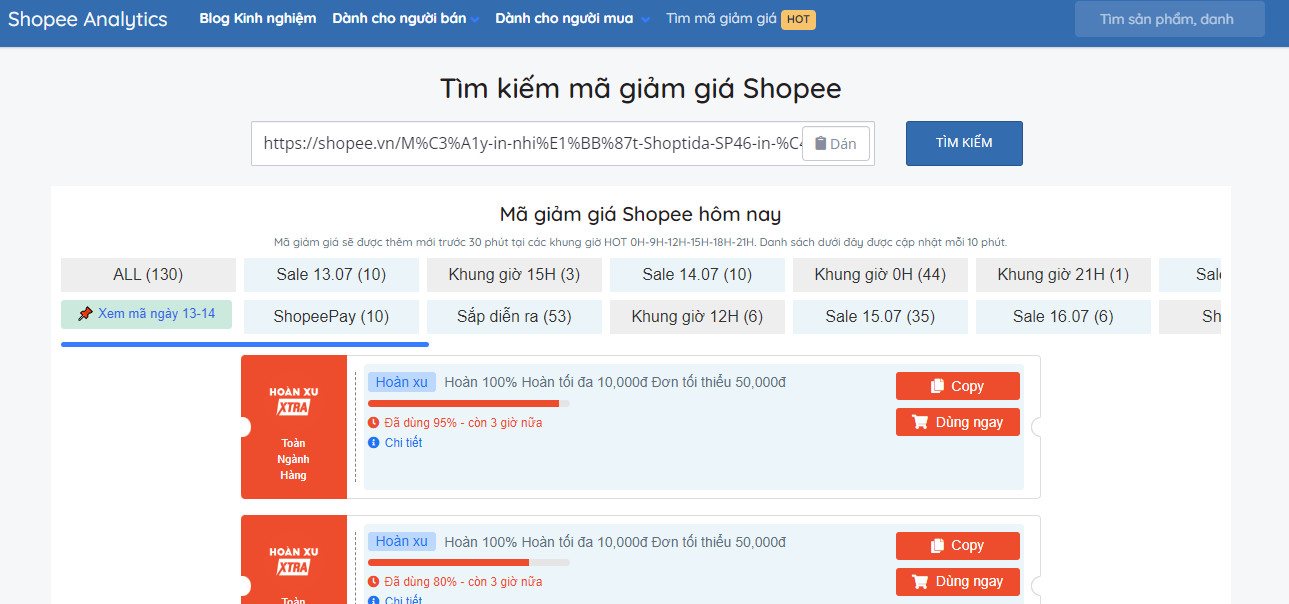1289x604 pixels.
Task: Copy the first Hoàn xu voucher code
Action: 957,386
